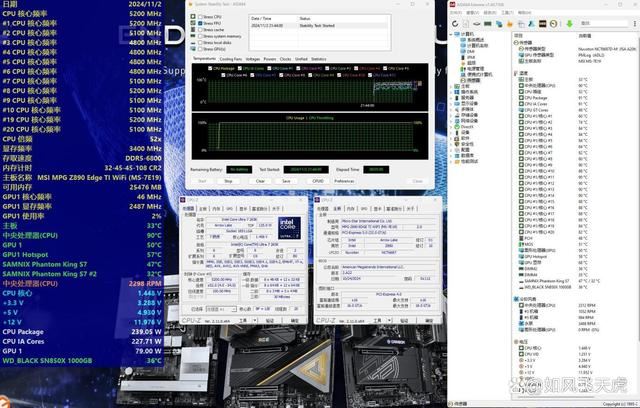Viewport: 640px width, 408px height.
Task: Open the Statistics tab in stability test
Action: click(318, 59)
